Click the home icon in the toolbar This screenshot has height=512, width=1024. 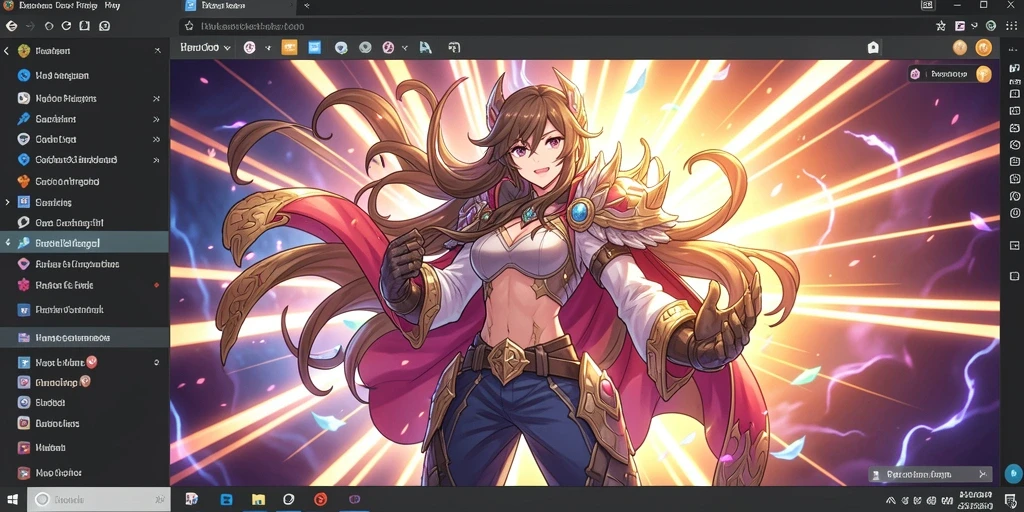(873, 47)
